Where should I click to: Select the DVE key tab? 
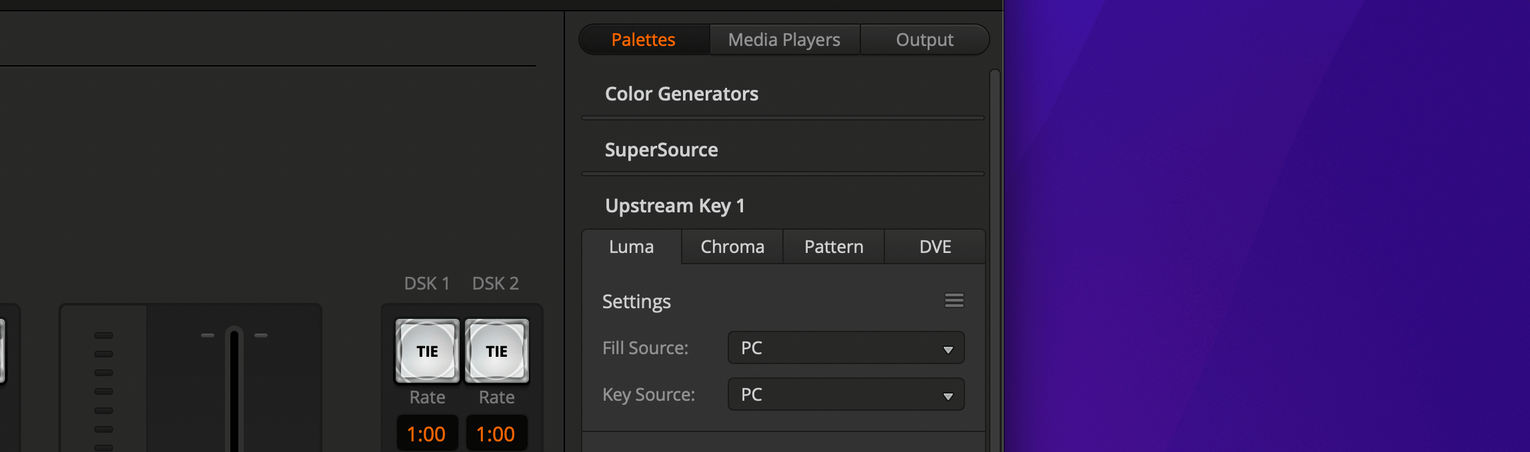point(935,247)
